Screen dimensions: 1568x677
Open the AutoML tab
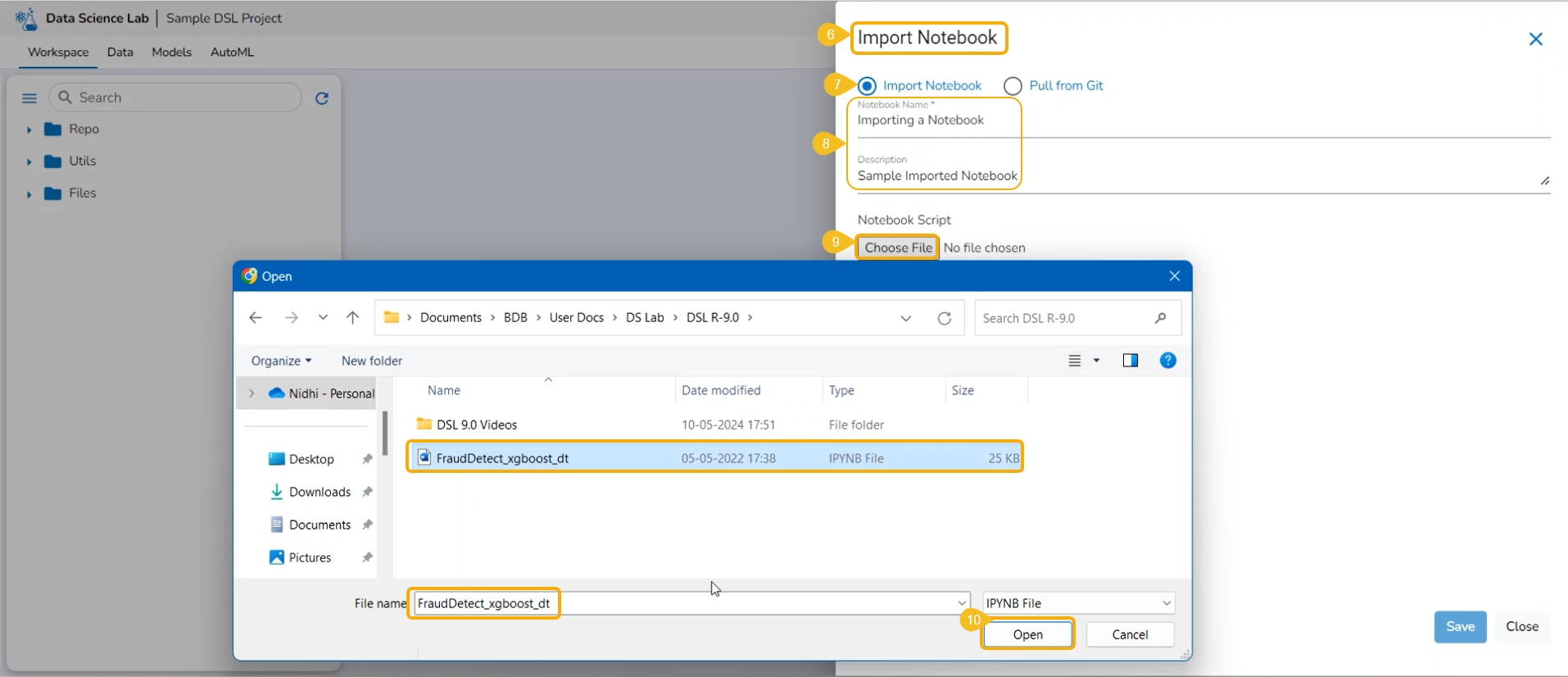(x=232, y=52)
